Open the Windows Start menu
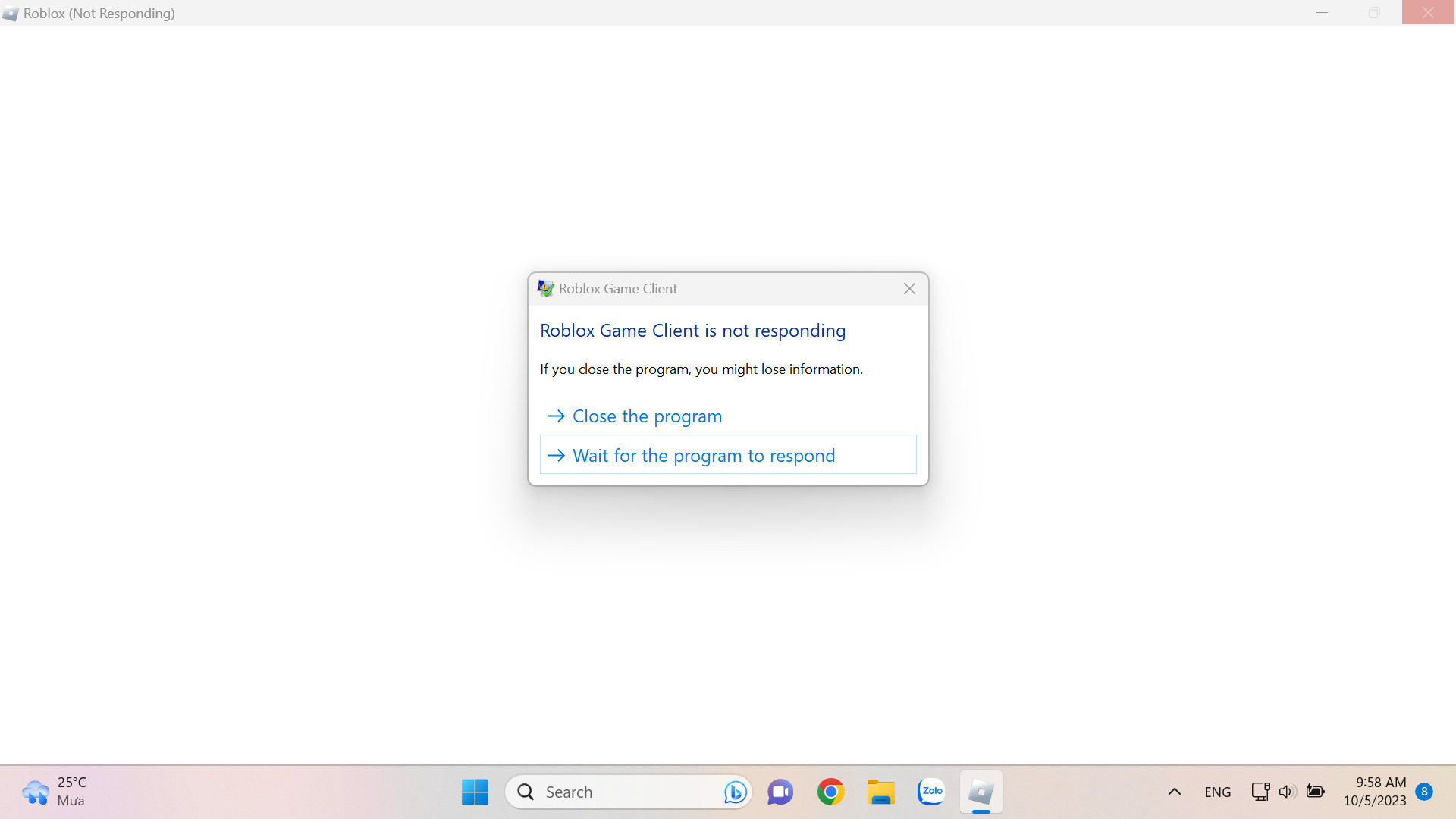The width and height of the screenshot is (1456, 819). point(474,791)
